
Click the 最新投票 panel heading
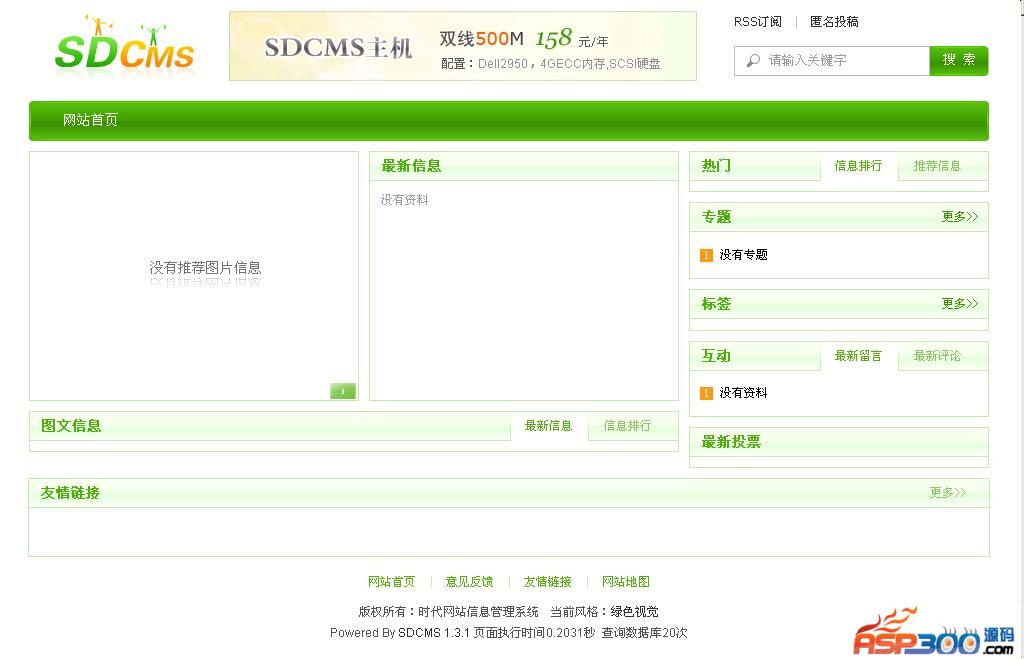point(731,442)
